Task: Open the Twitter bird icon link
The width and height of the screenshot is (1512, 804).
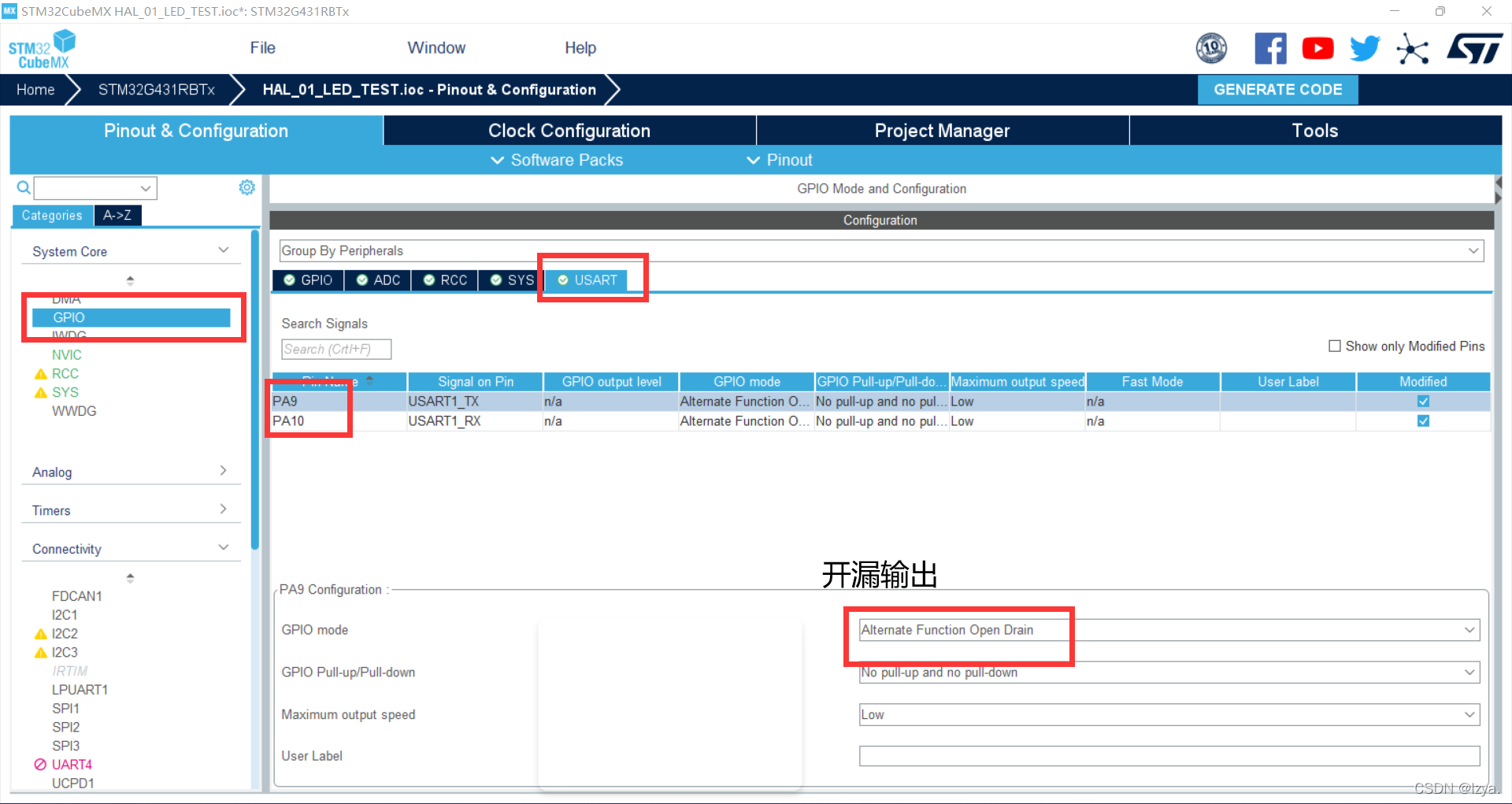Action: click(x=1365, y=48)
